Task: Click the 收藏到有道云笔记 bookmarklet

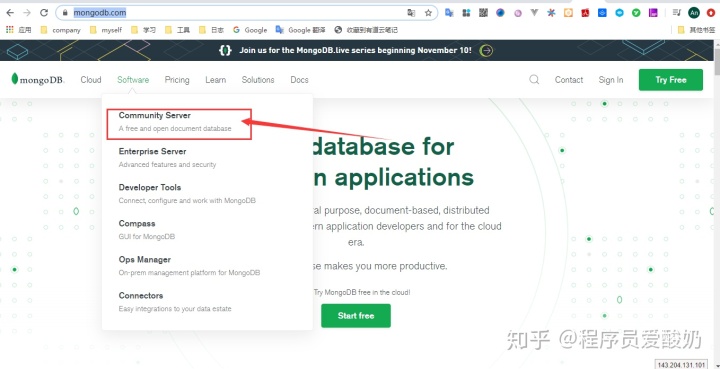Action: point(366,30)
